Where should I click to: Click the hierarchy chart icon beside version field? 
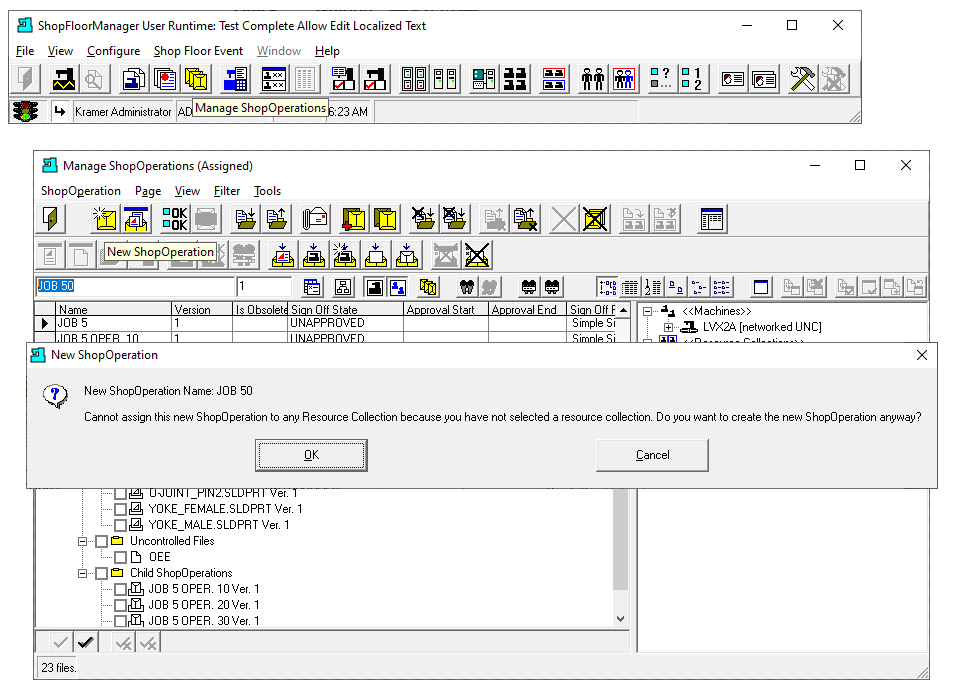[343, 287]
